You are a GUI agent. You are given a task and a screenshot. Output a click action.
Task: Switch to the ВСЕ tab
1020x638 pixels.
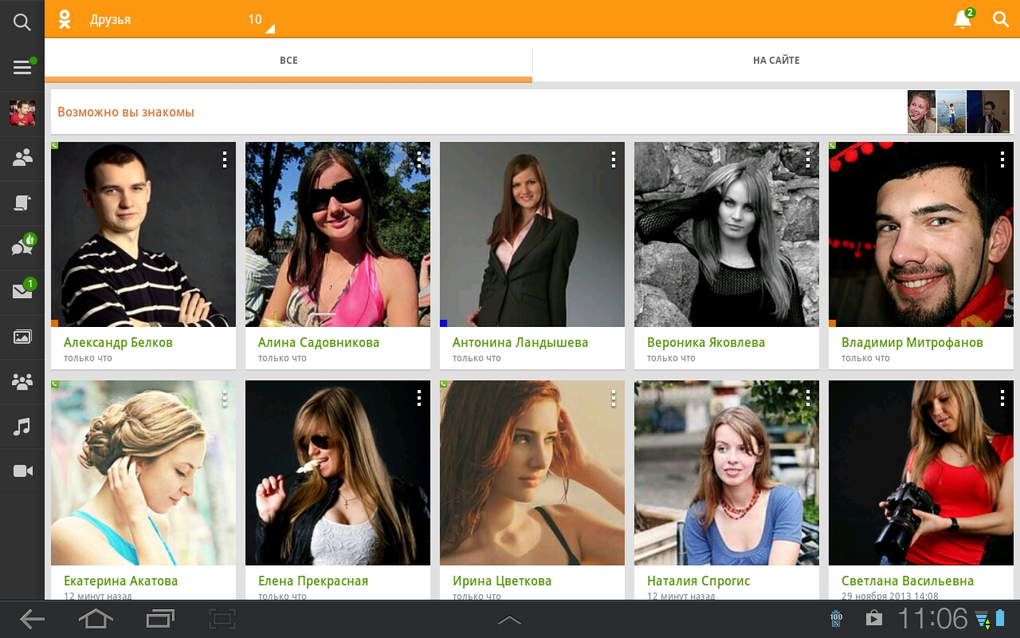pos(288,60)
